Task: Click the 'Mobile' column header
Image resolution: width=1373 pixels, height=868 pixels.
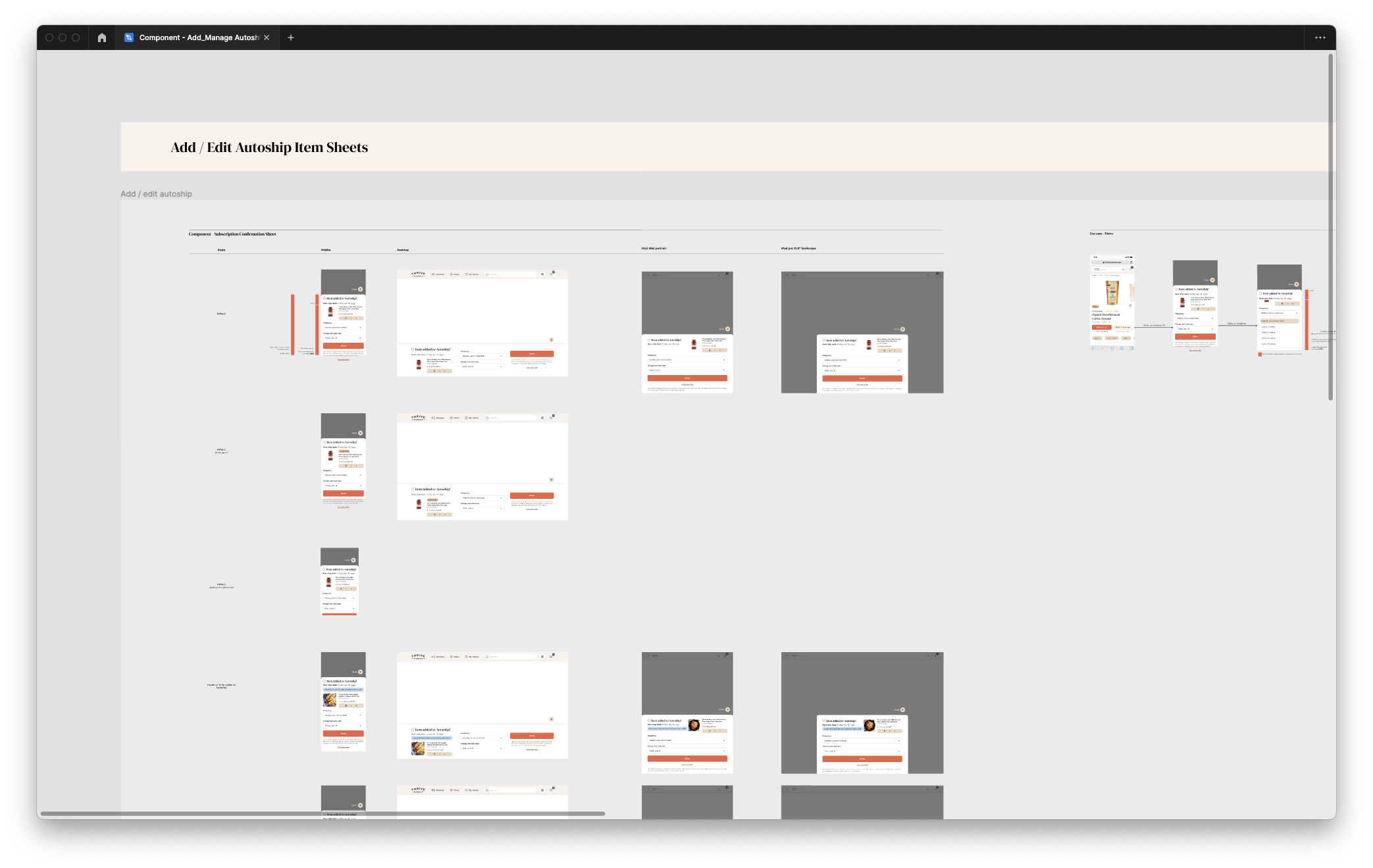Action: [326, 250]
